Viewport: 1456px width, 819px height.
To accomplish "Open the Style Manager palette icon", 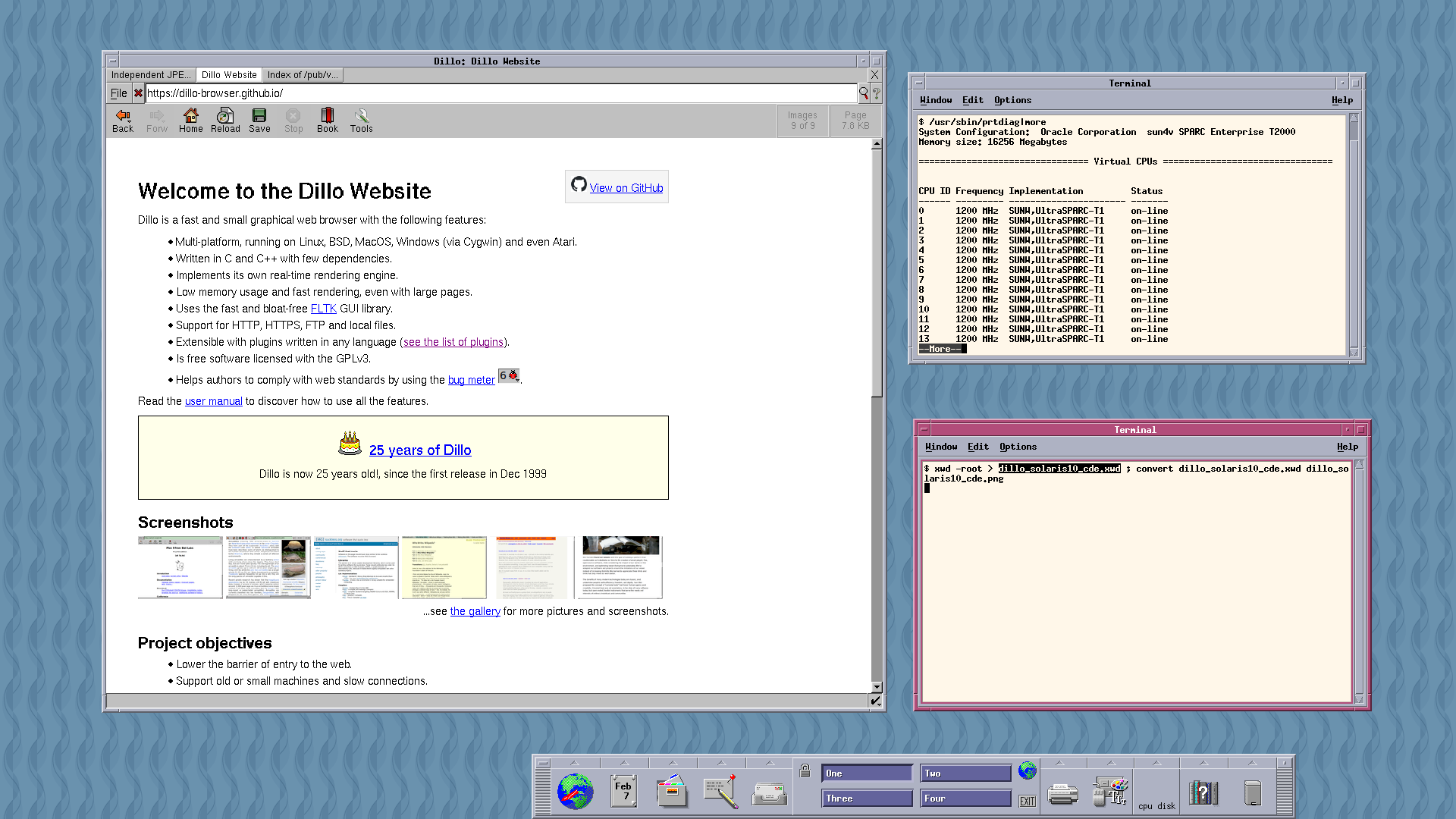I will click(1110, 791).
